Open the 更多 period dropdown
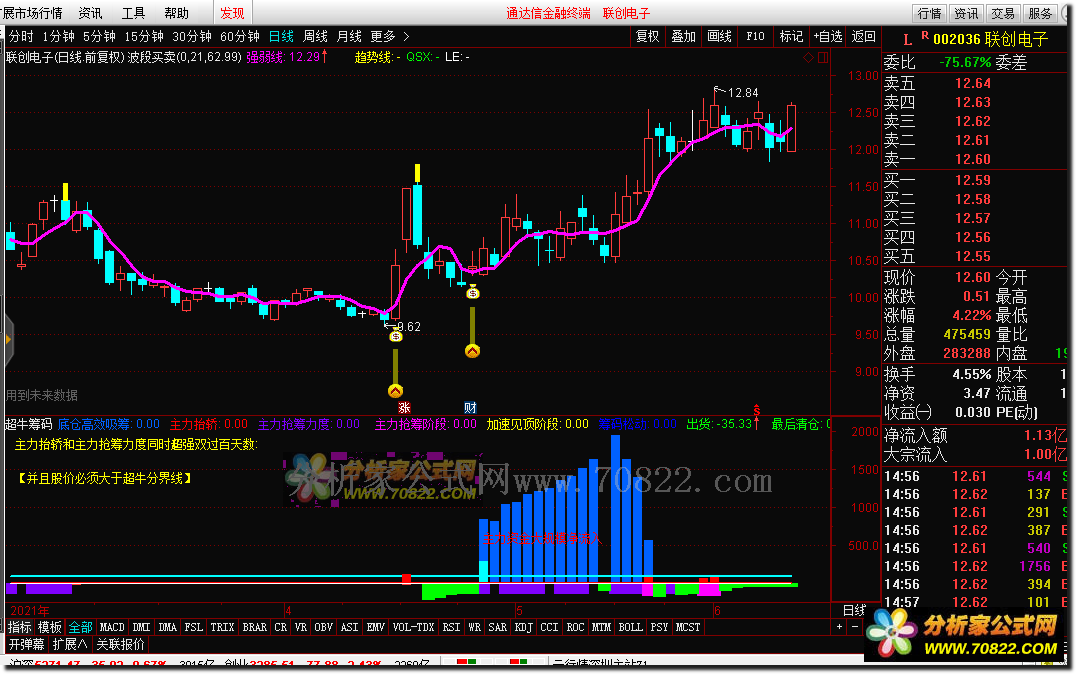Image resolution: width=1077 pixels, height=674 pixels. click(383, 36)
